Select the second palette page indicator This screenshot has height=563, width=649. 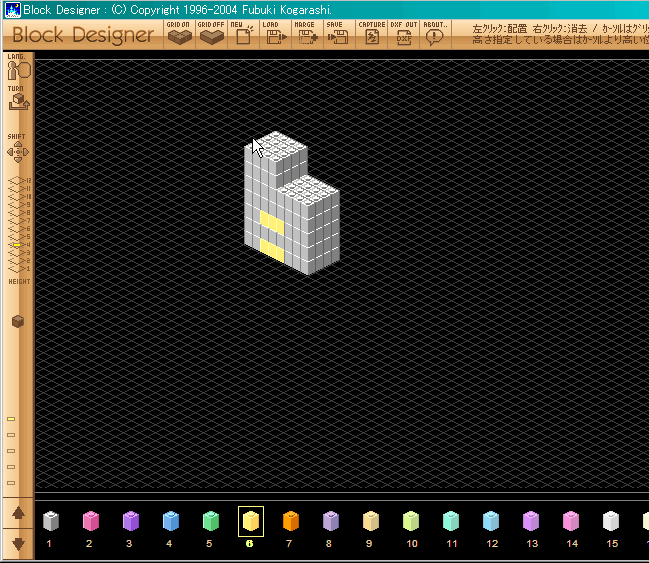11,435
